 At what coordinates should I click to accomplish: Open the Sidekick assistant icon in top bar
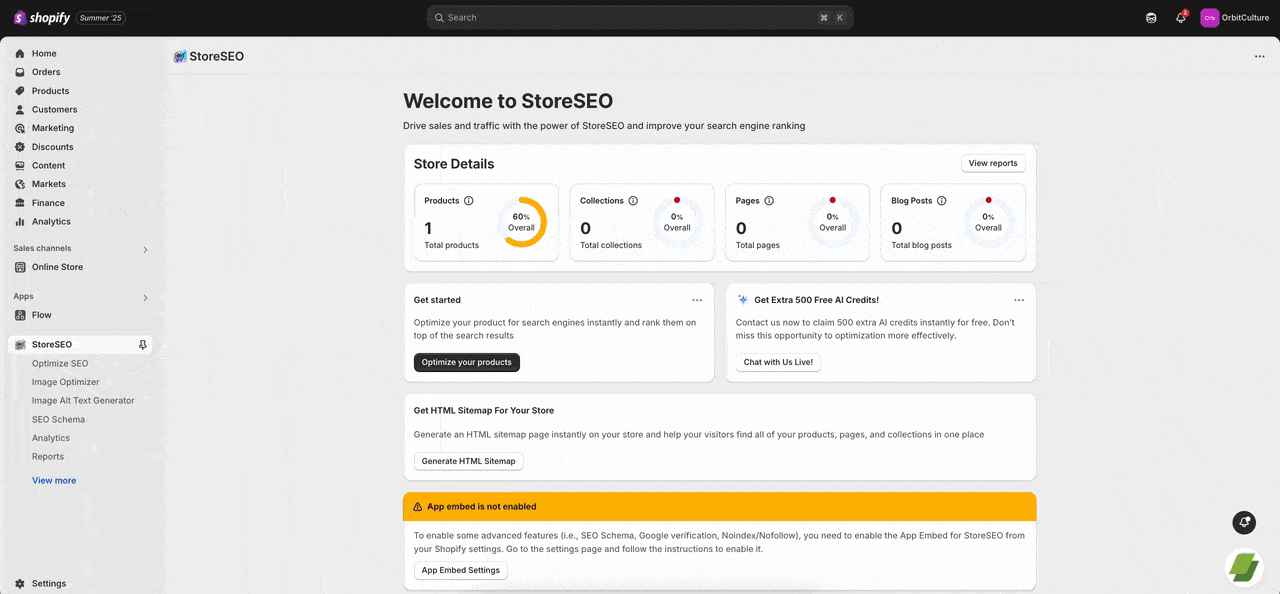[1151, 17]
